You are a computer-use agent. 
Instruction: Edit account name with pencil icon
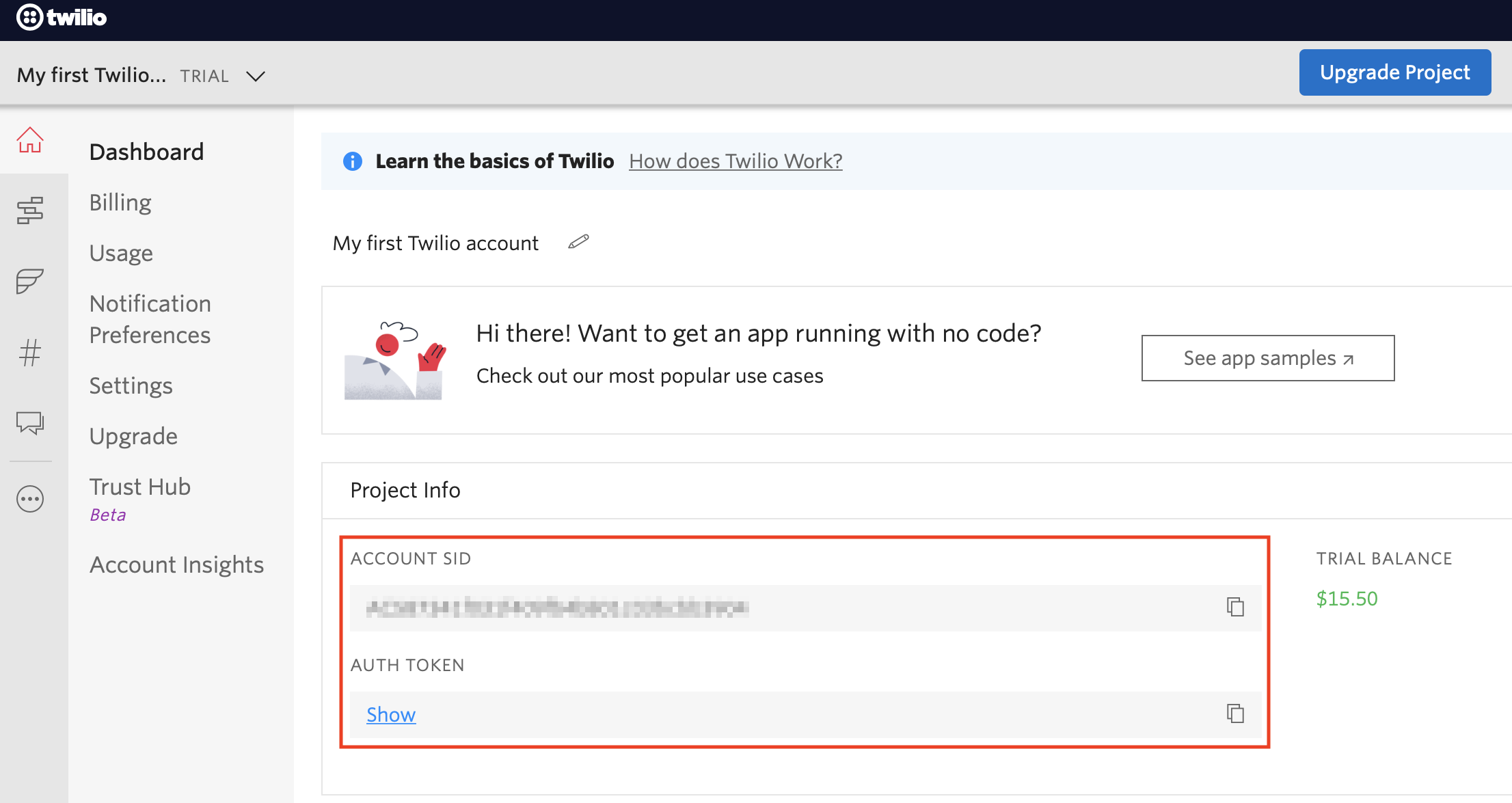(578, 242)
